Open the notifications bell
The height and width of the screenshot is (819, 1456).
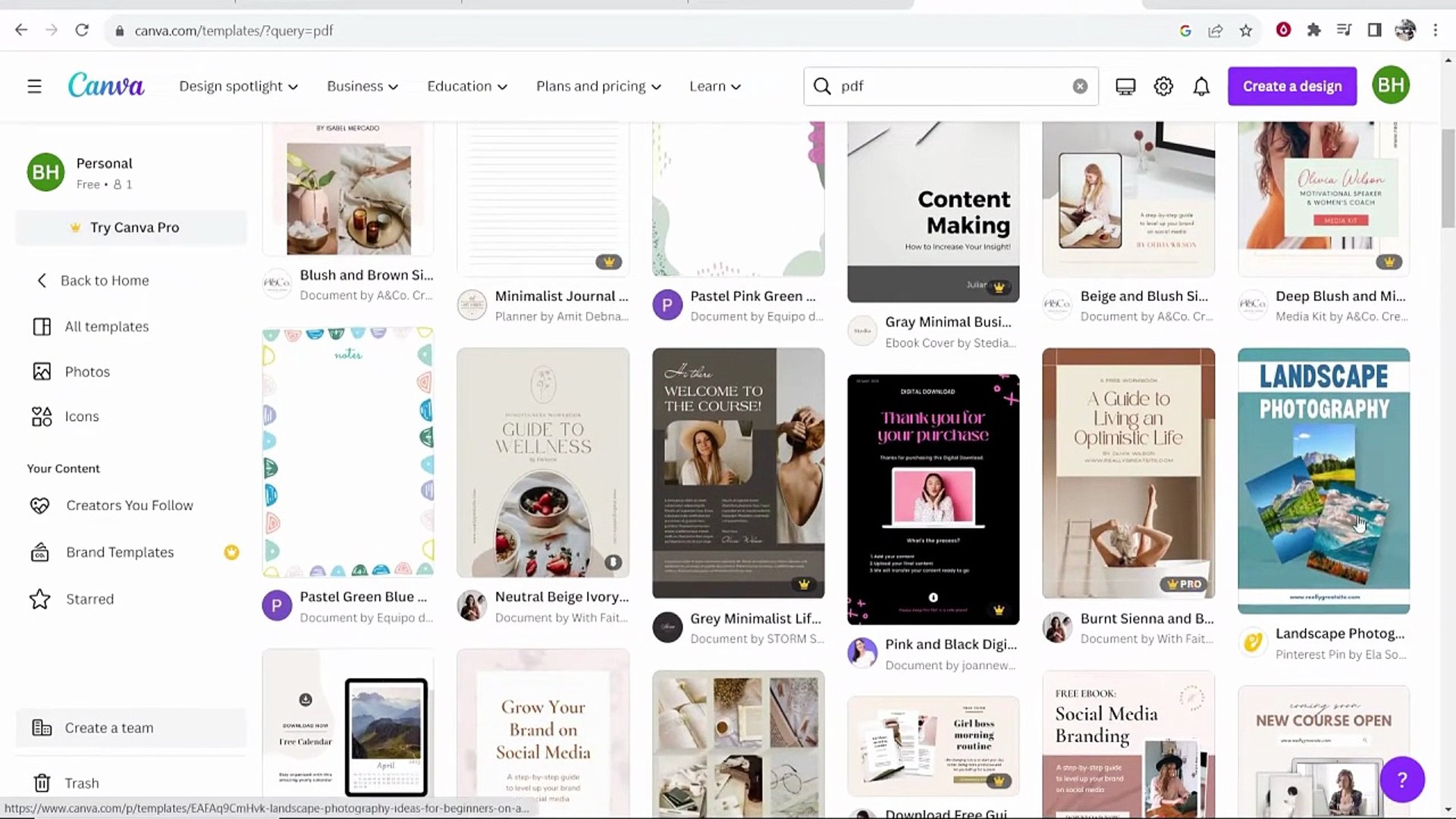1201,86
